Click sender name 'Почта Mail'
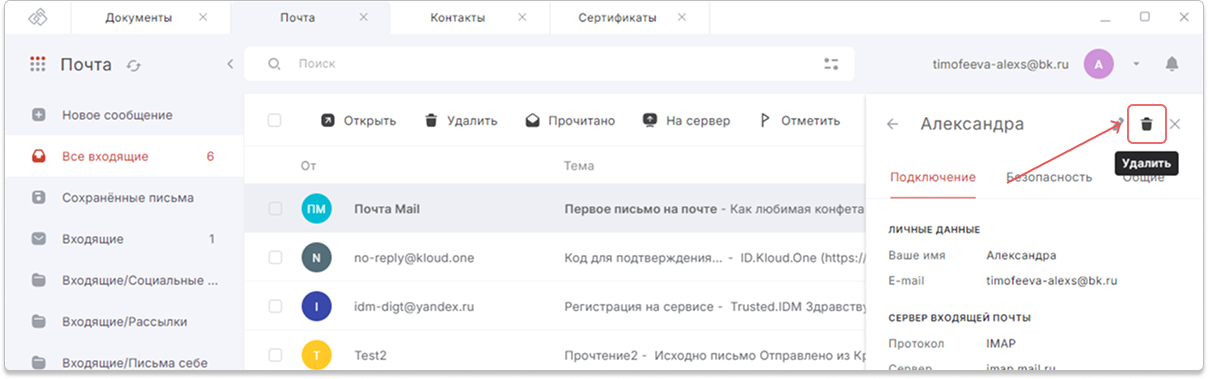 [x=387, y=209]
